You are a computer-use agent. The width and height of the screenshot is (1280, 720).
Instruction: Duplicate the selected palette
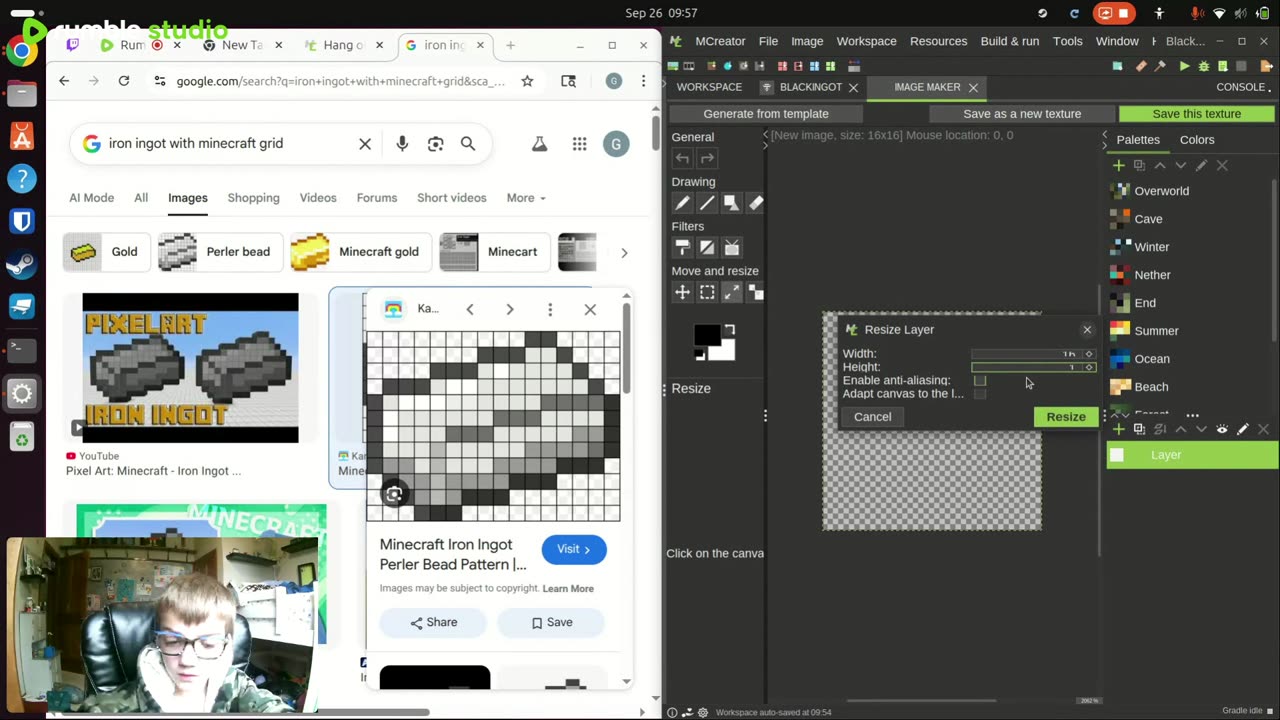(x=1139, y=165)
